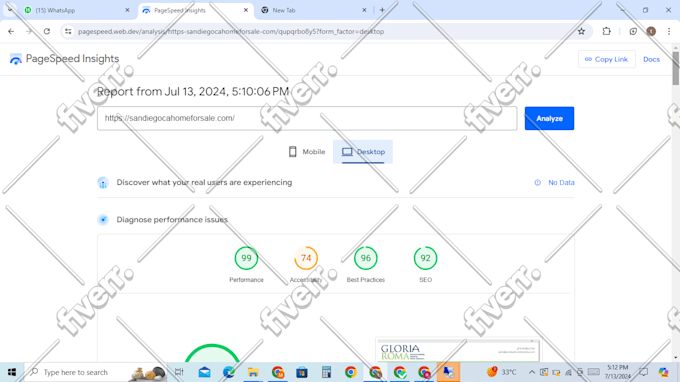The height and width of the screenshot is (382, 680).
Task: Click the PageSpeed Insights logo
Action: point(64,59)
